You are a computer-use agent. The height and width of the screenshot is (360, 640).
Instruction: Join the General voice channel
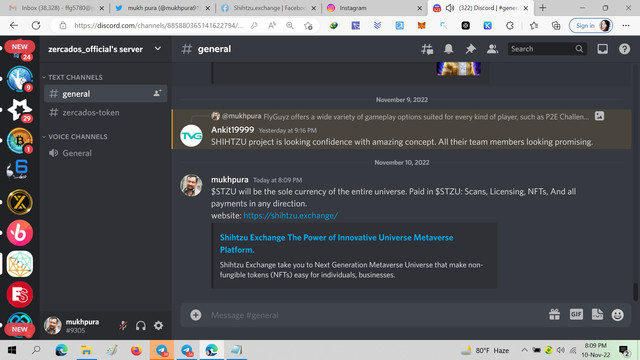[x=105, y=153]
